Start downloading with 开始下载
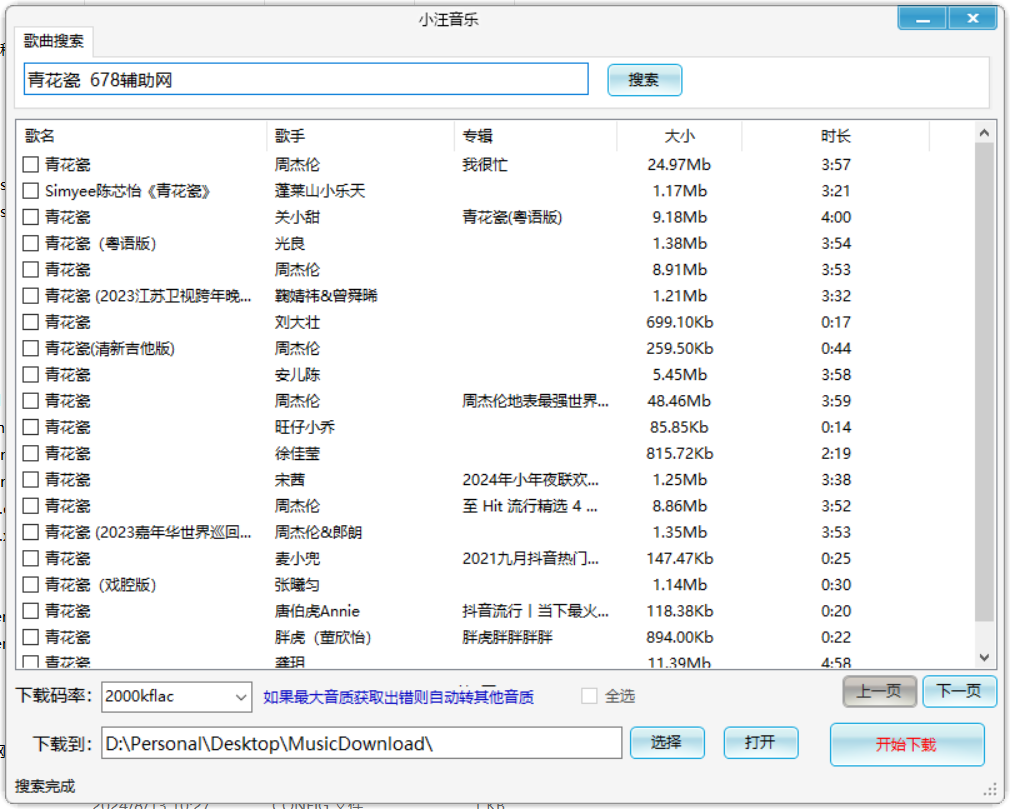This screenshot has width=1010, height=809. click(906, 744)
